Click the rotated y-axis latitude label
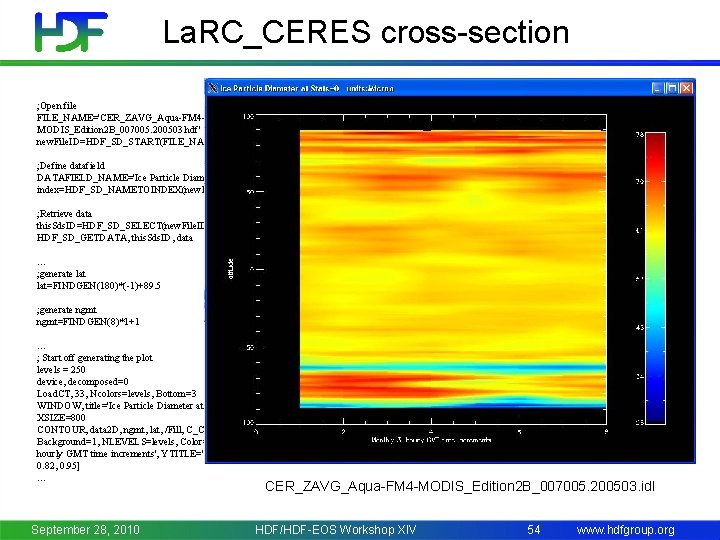Image resolution: width=720 pixels, height=540 pixels. point(231,269)
